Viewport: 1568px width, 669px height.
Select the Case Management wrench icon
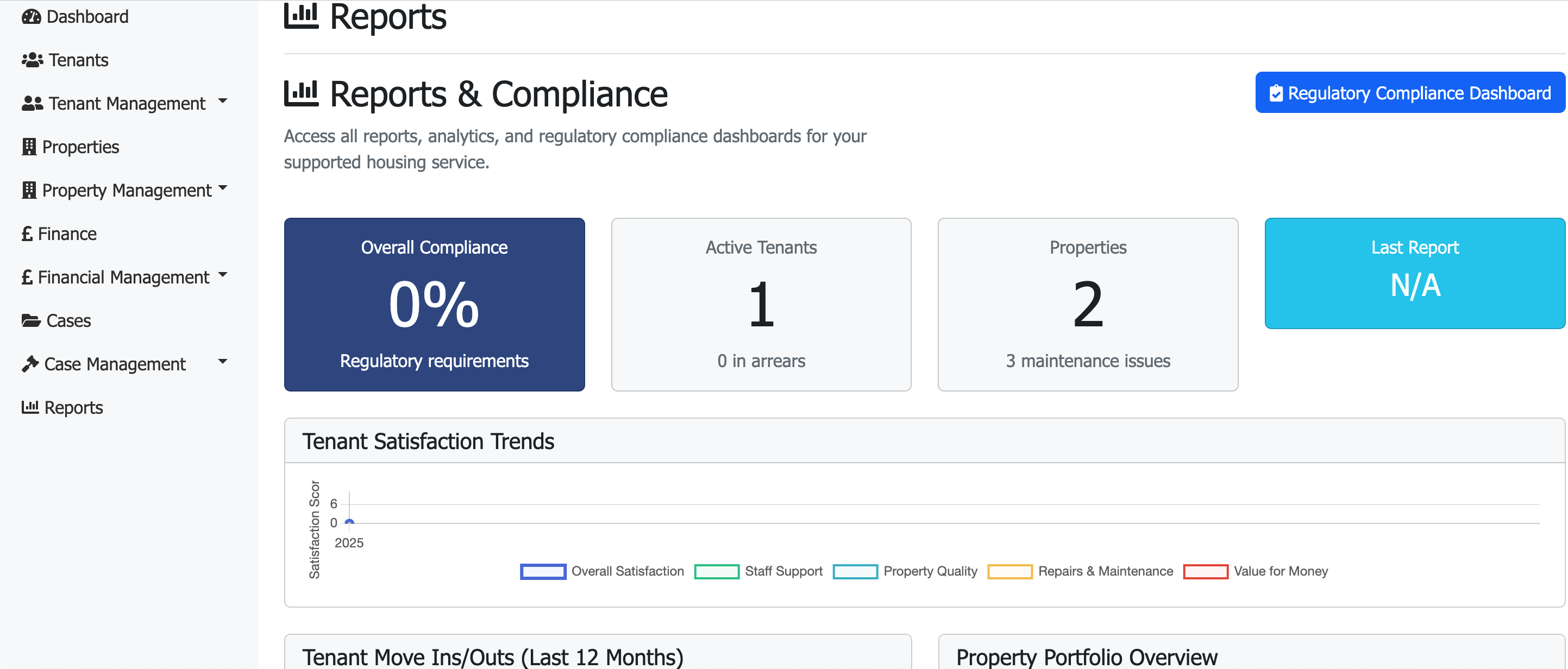point(30,363)
